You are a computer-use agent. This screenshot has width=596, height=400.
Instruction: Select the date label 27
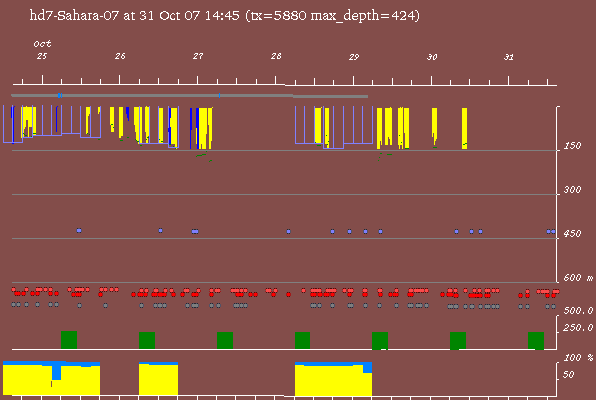198,56
